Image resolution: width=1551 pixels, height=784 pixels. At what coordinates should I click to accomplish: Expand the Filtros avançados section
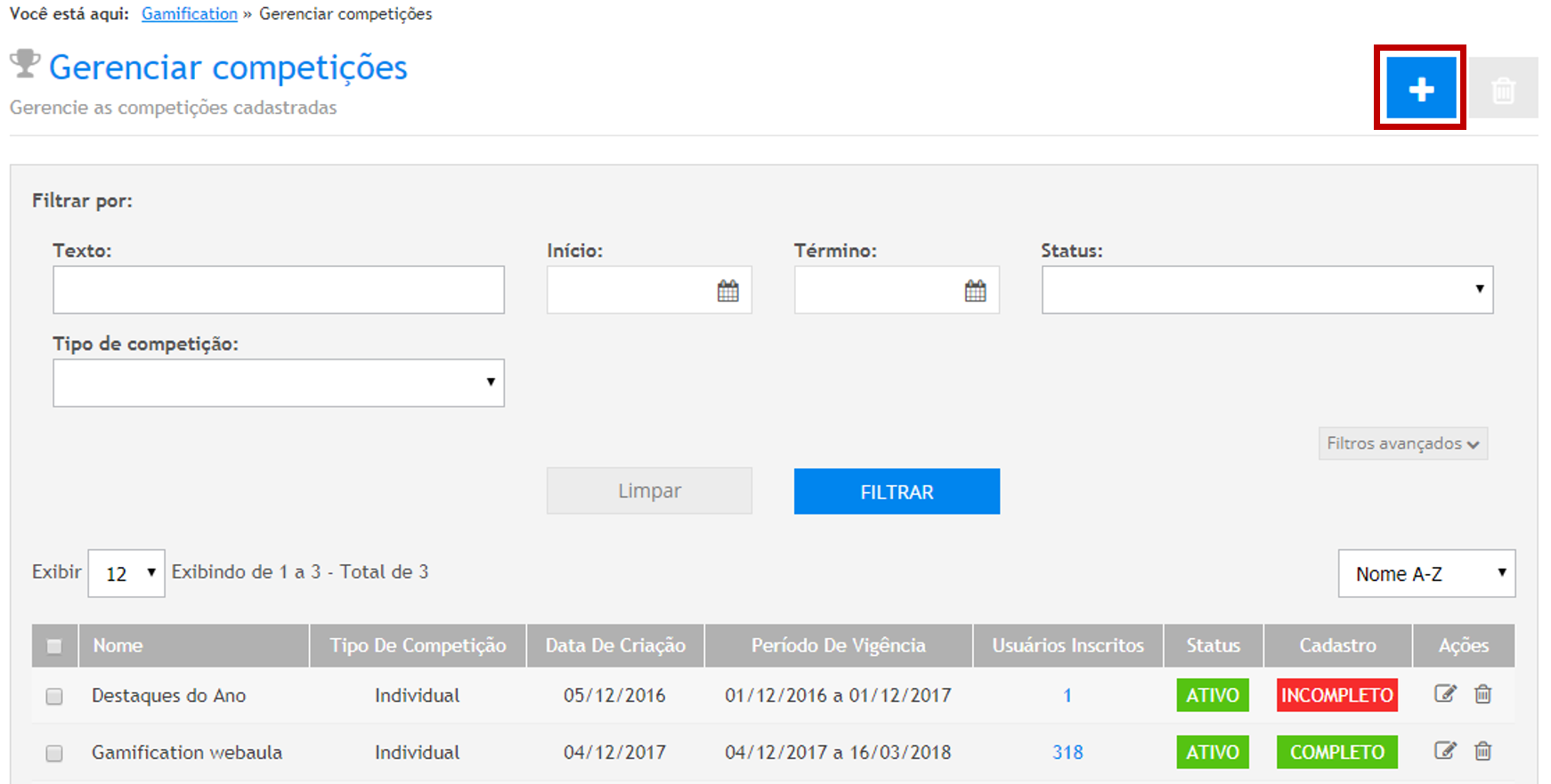tap(1401, 443)
